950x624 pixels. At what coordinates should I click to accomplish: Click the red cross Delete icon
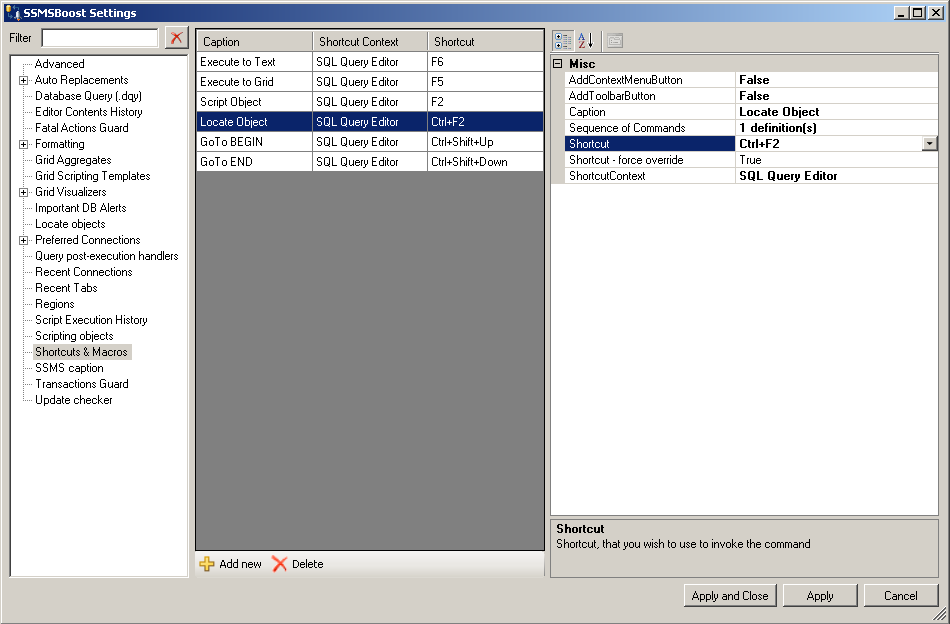279,564
